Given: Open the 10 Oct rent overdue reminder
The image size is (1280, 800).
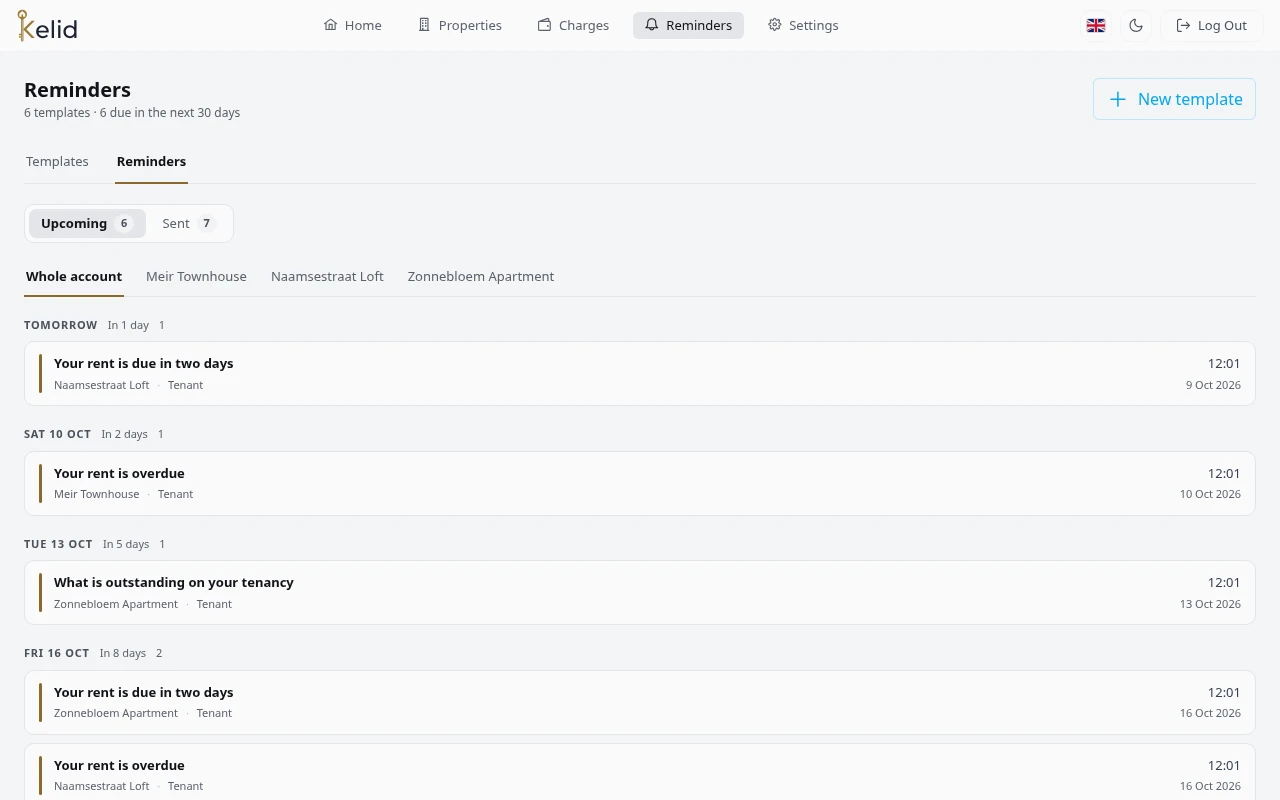Looking at the screenshot, I should [x=640, y=483].
